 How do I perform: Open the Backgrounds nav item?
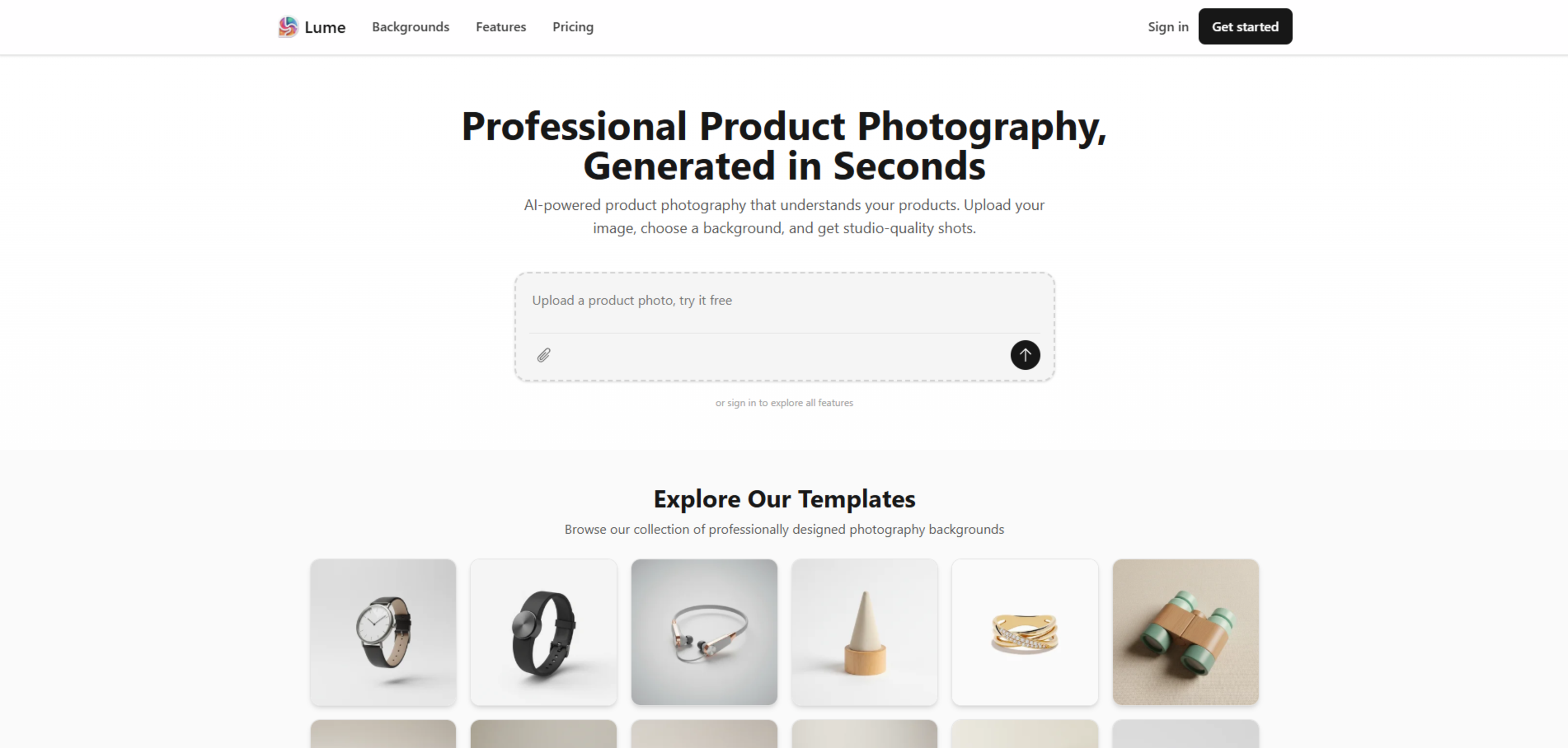[x=410, y=27]
